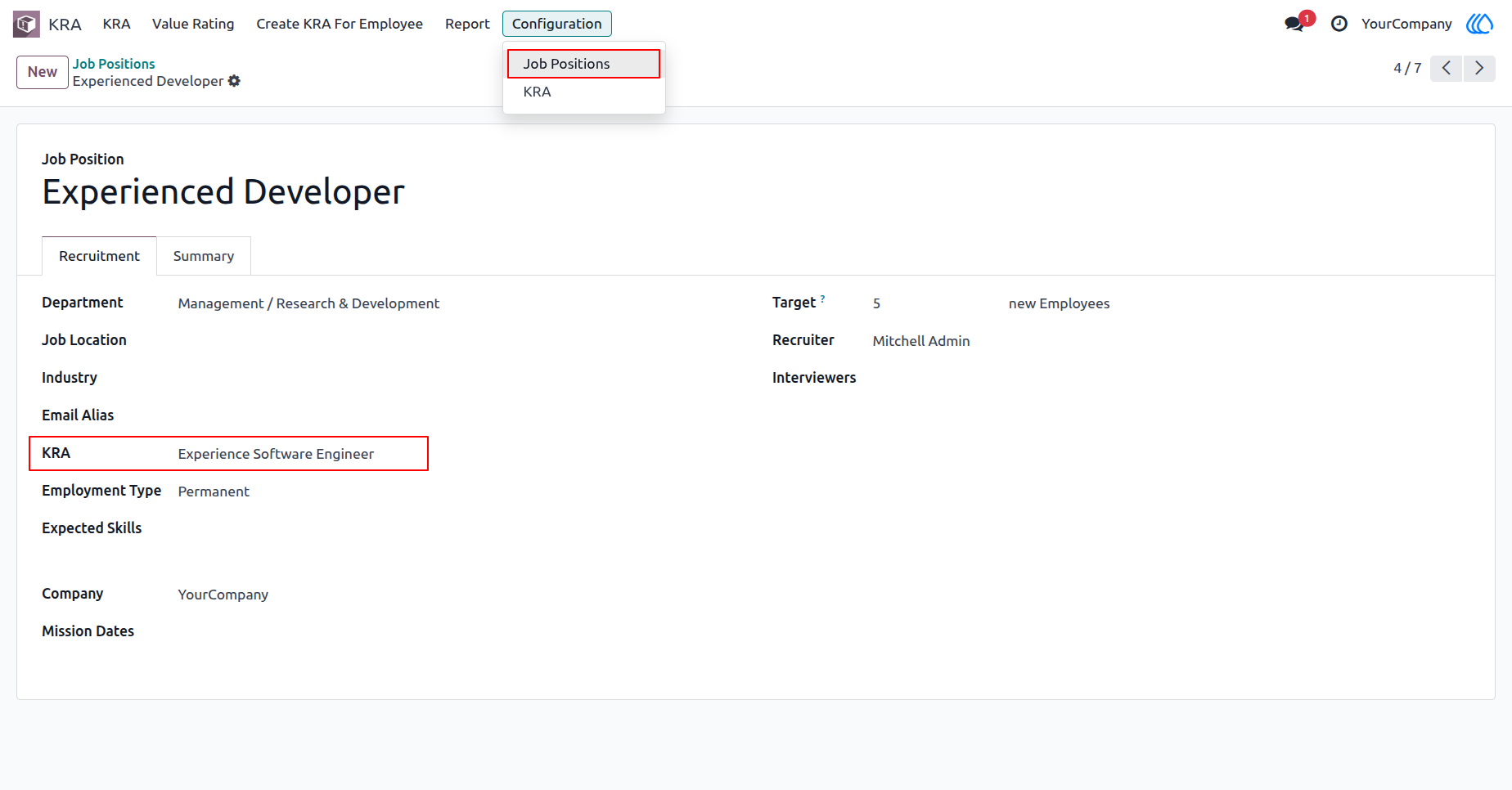Open the Value Rating menu
Viewport: 1512px width, 790px height.
(x=193, y=24)
